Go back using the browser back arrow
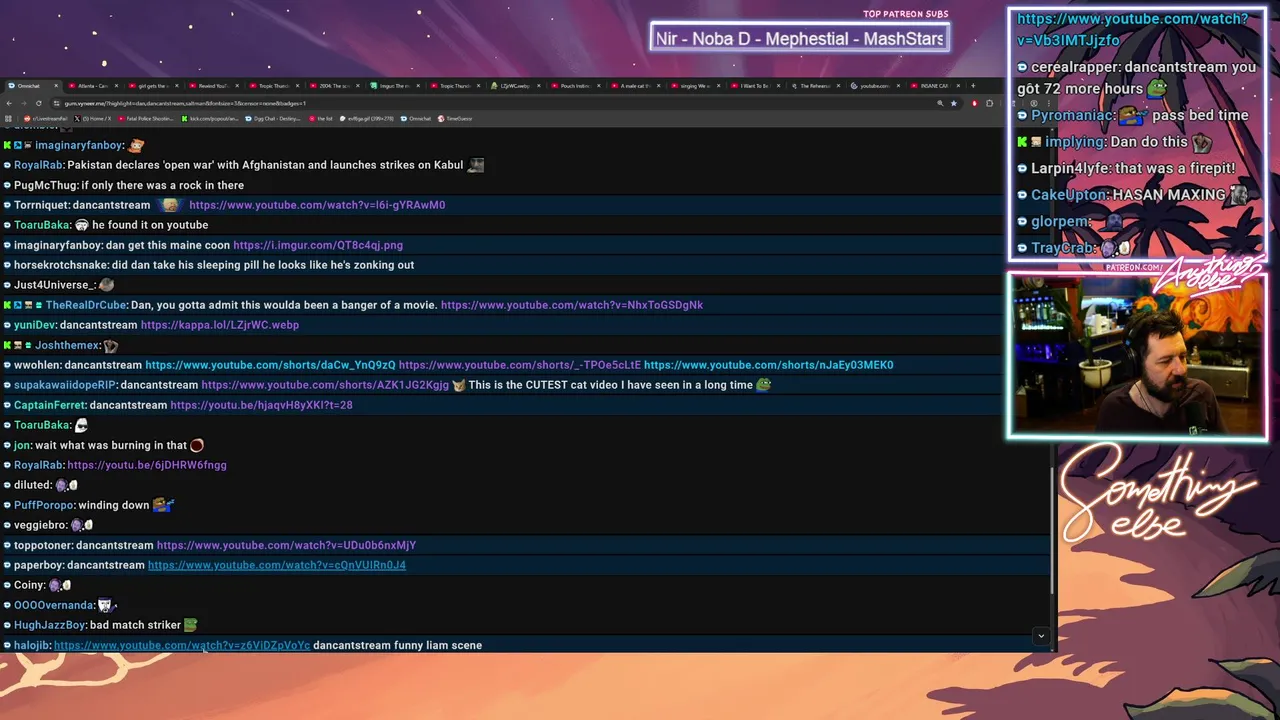This screenshot has width=1280, height=720. tap(9, 103)
